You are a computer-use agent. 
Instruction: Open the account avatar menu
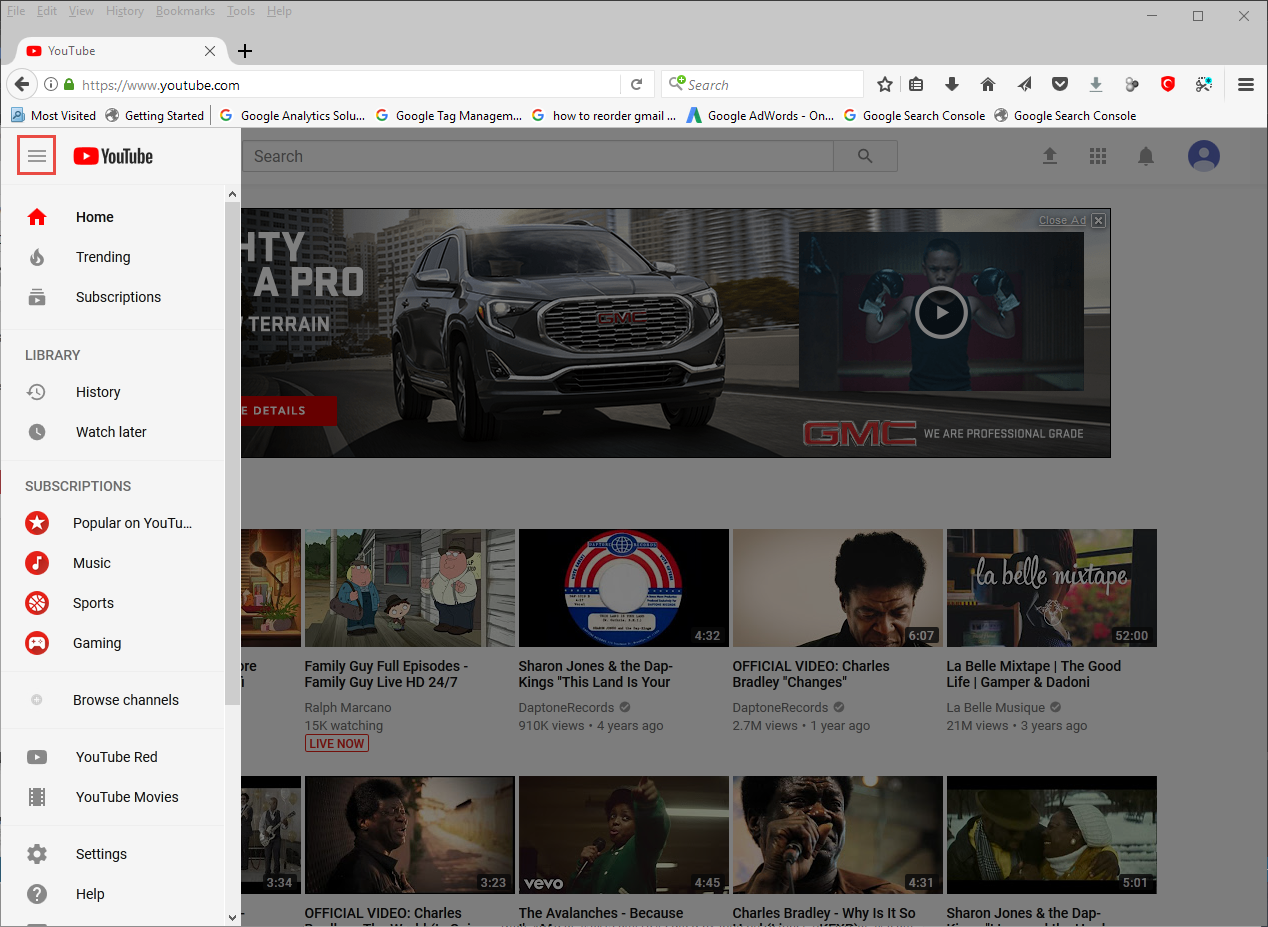pyautogui.click(x=1204, y=156)
